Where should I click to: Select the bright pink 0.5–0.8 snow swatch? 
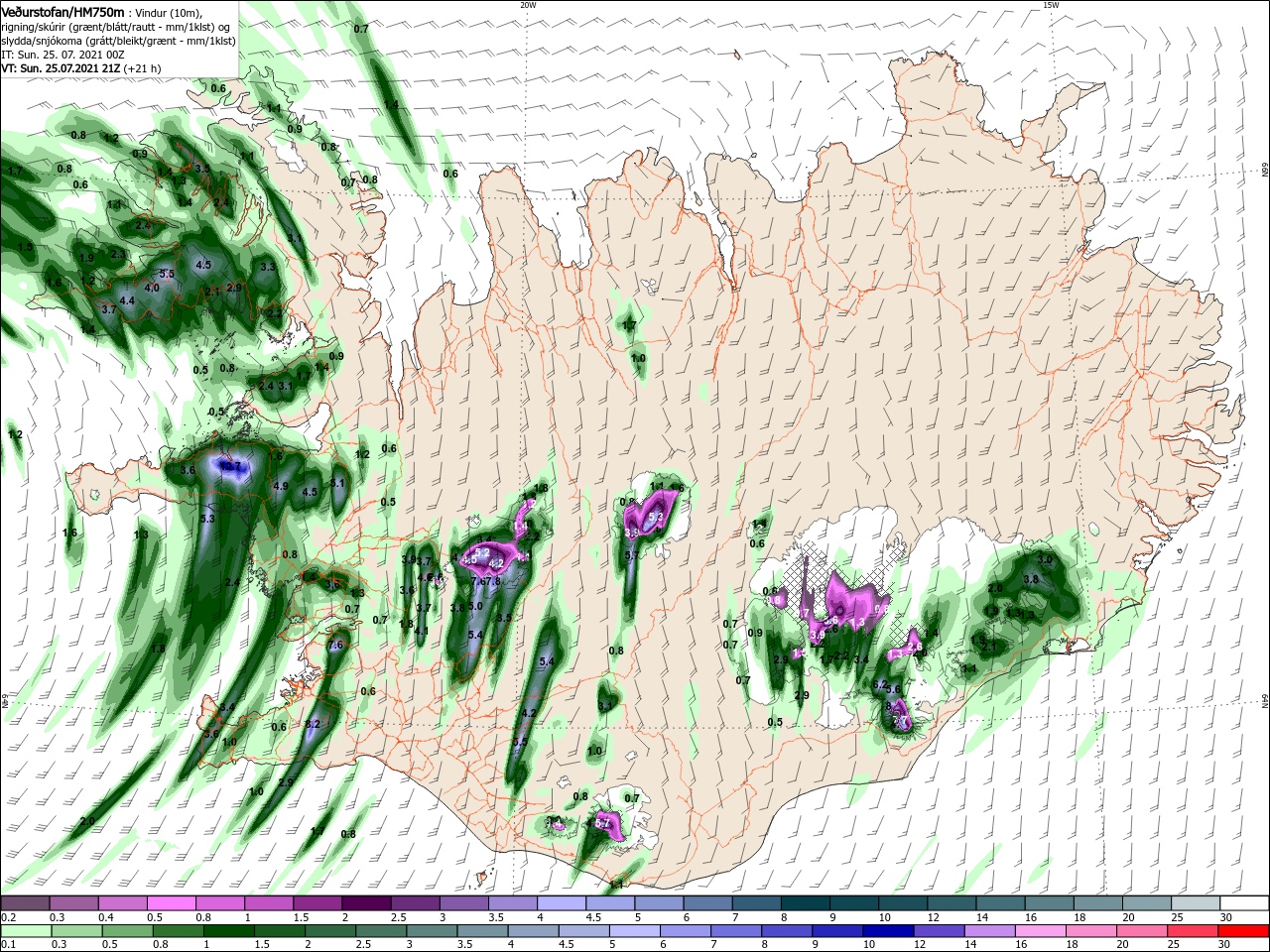point(171,903)
